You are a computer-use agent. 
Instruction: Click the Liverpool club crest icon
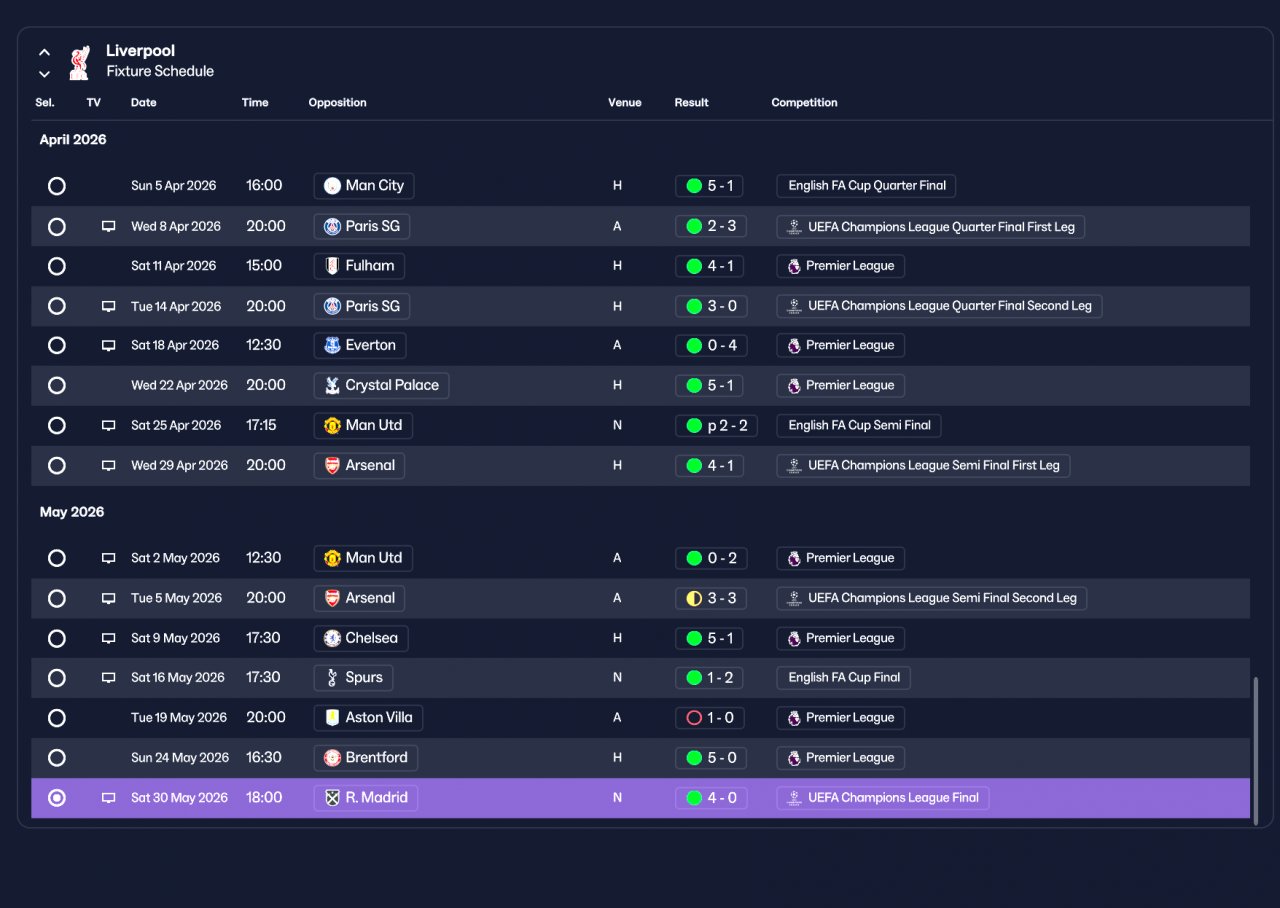[79, 62]
